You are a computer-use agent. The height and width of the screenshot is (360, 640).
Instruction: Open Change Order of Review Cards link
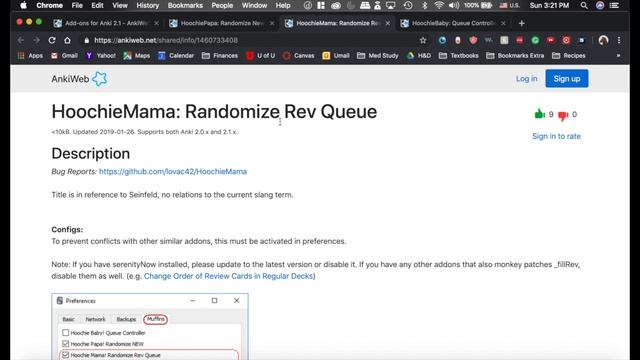228,276
